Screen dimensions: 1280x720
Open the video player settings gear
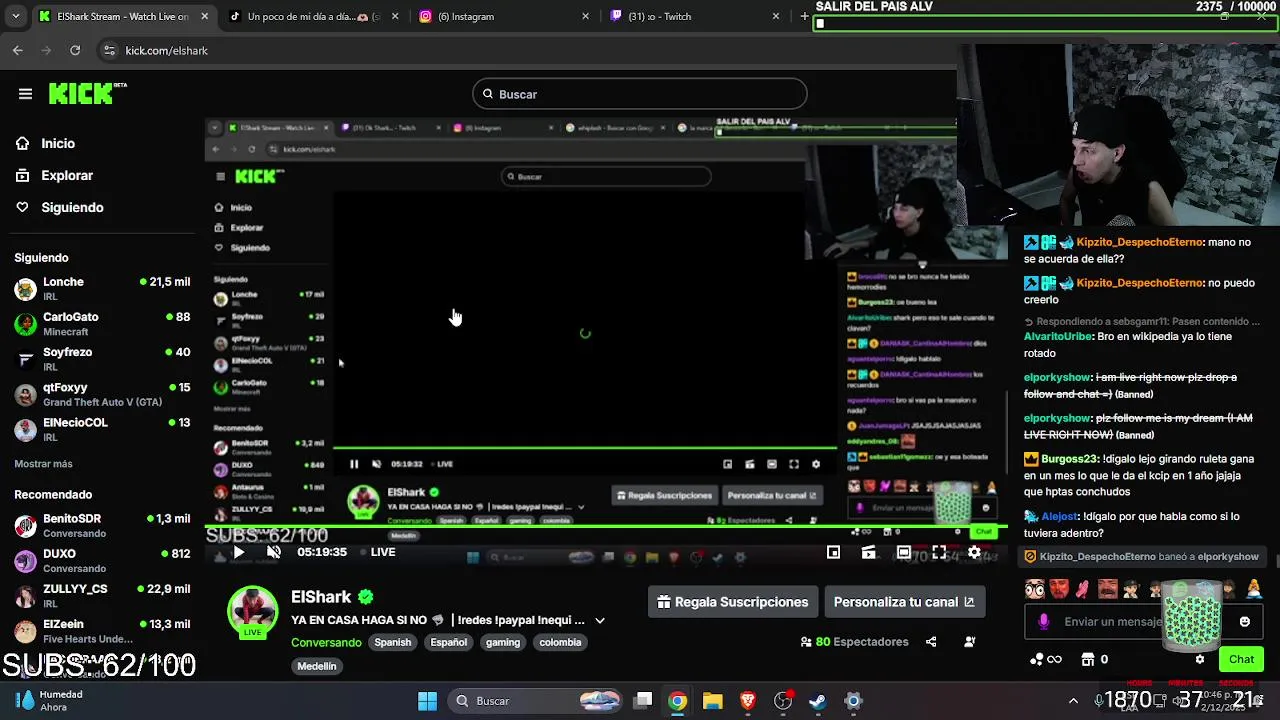point(974,552)
